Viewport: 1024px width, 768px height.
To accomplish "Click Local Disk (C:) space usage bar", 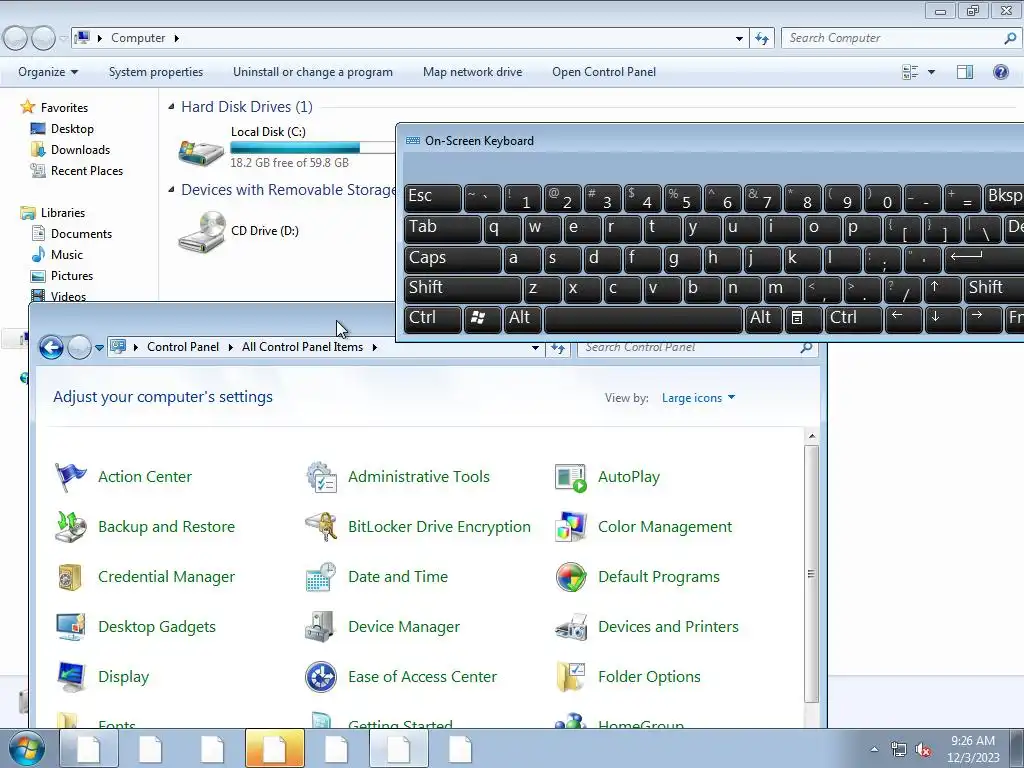I will (x=312, y=148).
